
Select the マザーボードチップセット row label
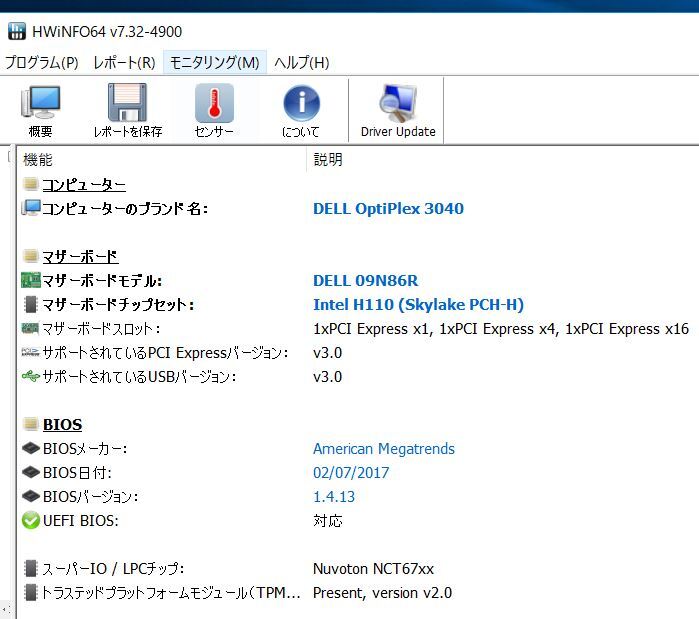(118, 305)
